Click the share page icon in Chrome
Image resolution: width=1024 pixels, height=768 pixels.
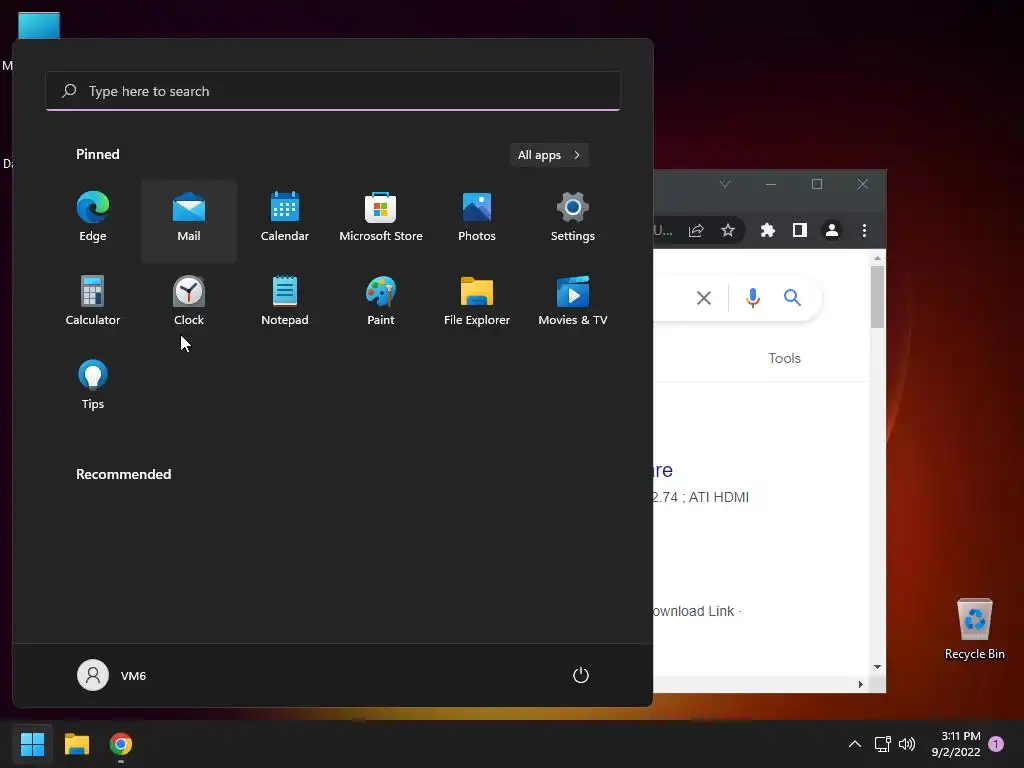coord(696,230)
